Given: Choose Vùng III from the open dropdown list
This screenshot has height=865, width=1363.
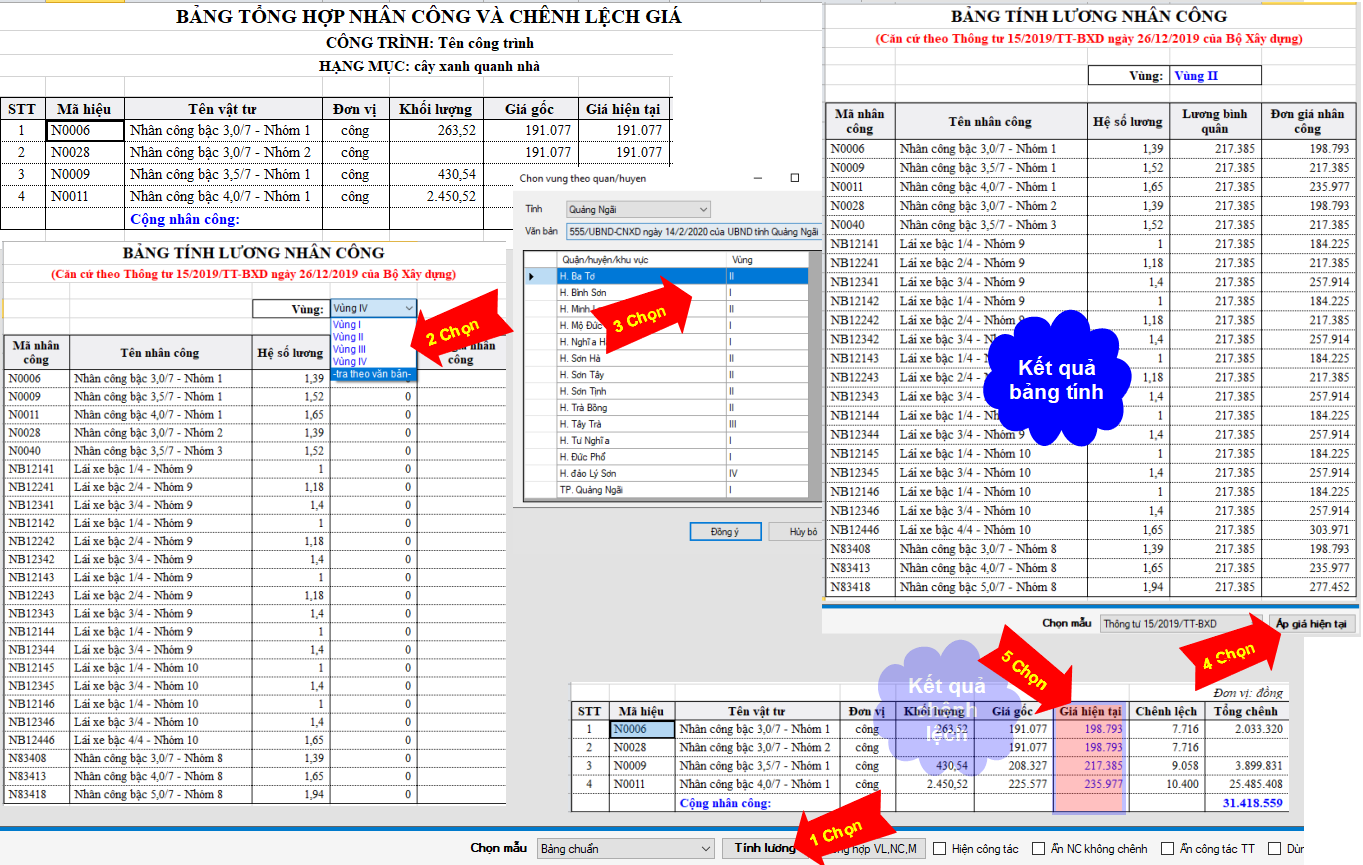Looking at the screenshot, I should (x=349, y=349).
